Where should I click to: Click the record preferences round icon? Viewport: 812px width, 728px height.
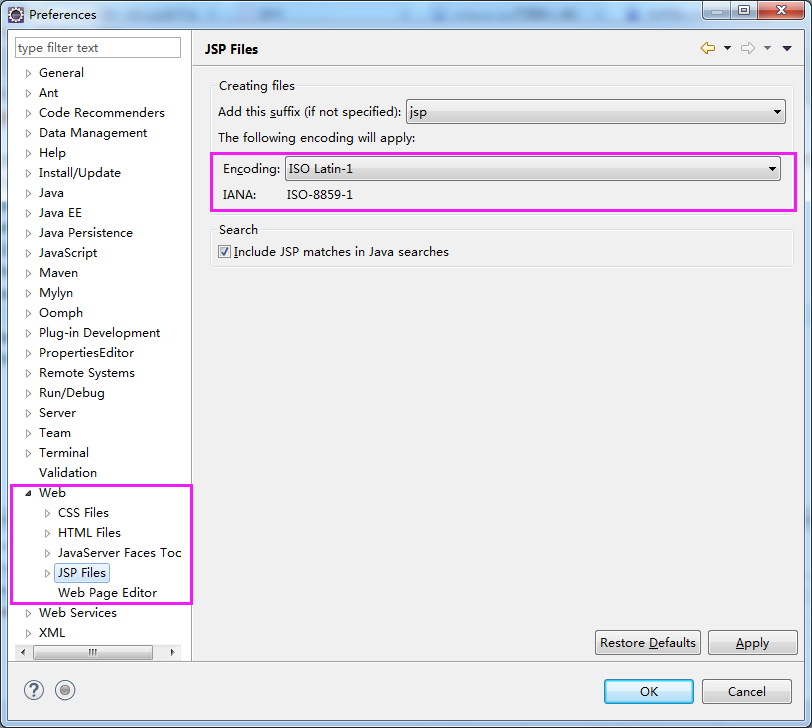click(x=65, y=690)
